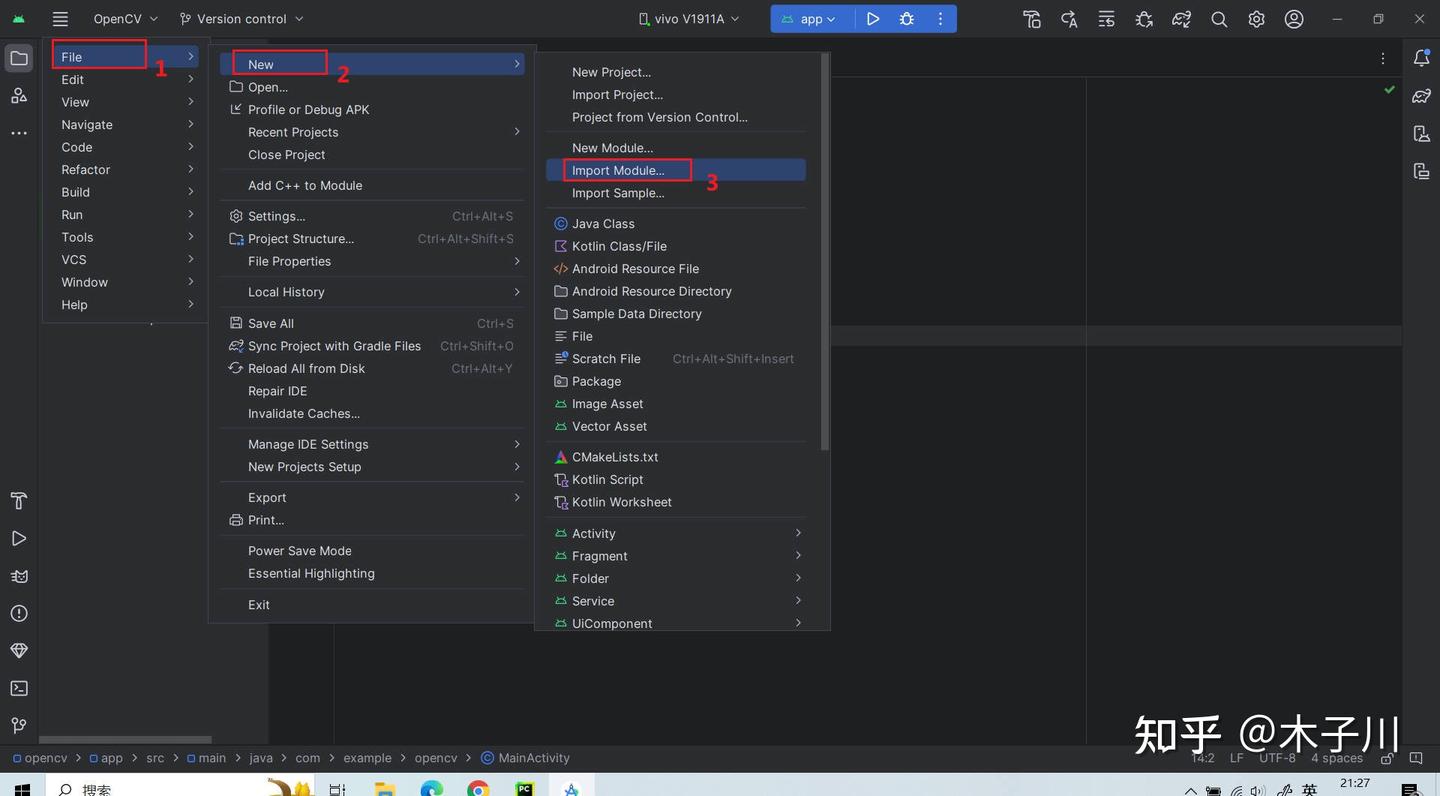Sync project with Gradle files toolbar icon

1181,18
